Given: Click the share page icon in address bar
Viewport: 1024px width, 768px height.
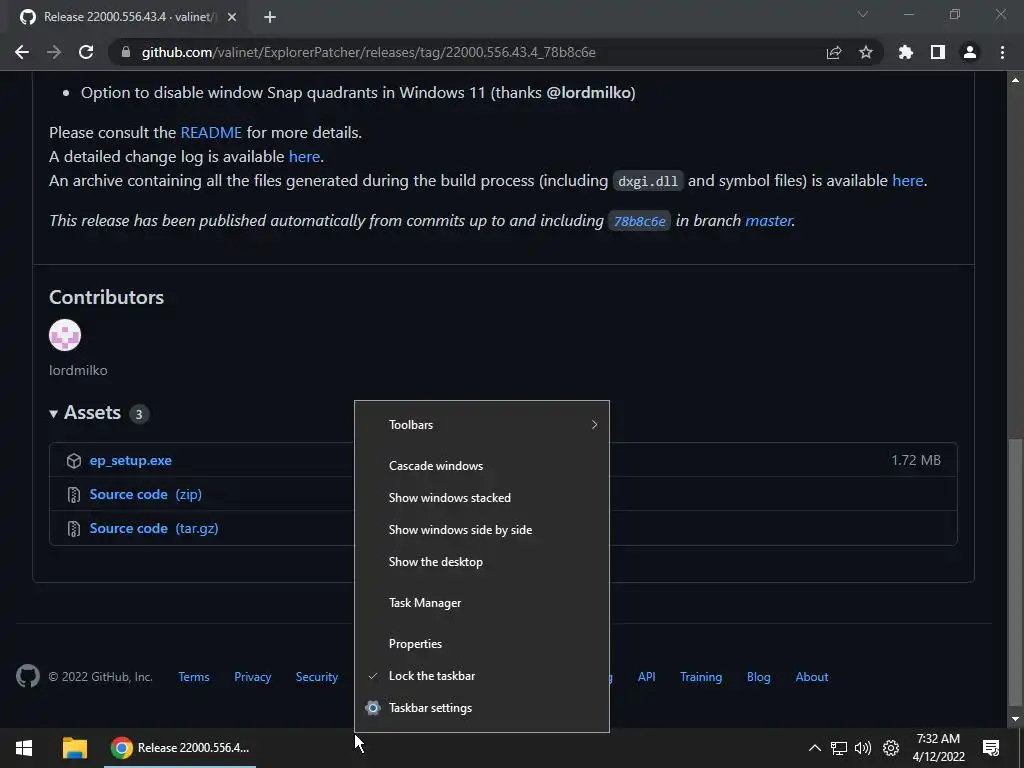Looking at the screenshot, I should (x=834, y=52).
